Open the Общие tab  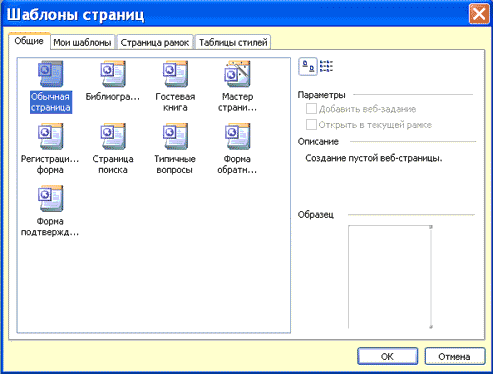coord(29,41)
